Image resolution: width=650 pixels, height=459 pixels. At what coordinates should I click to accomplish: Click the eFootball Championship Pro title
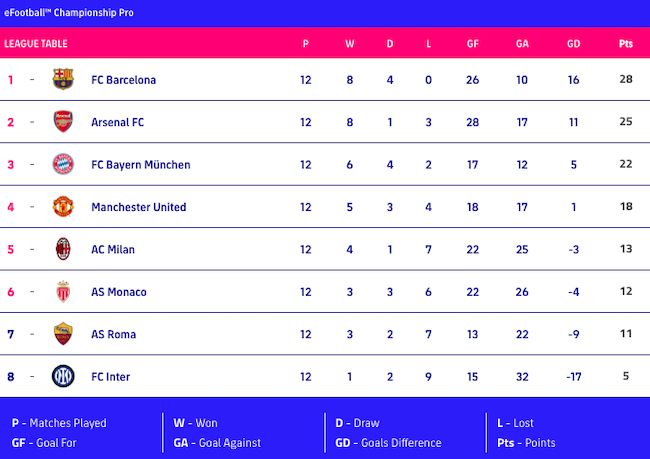pyautogui.click(x=69, y=13)
